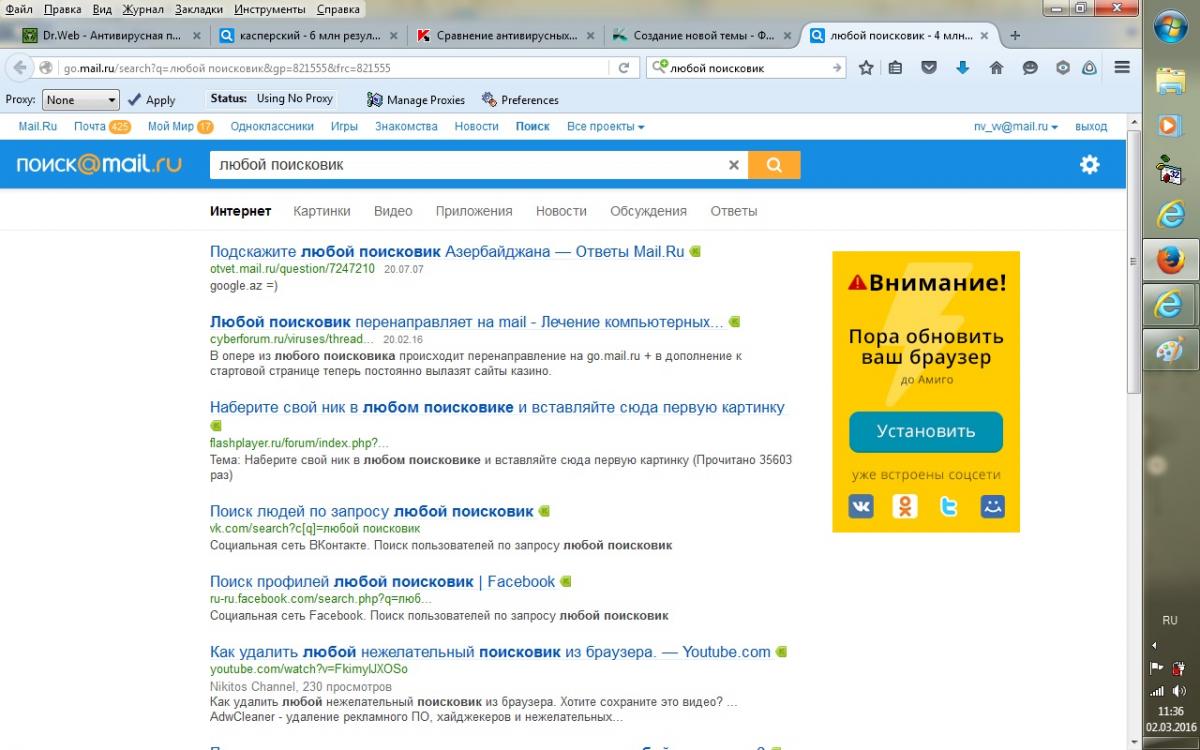Viewport: 1200px width, 750px height.
Task: Open proxy Preferences
Action: pyautogui.click(x=520, y=100)
